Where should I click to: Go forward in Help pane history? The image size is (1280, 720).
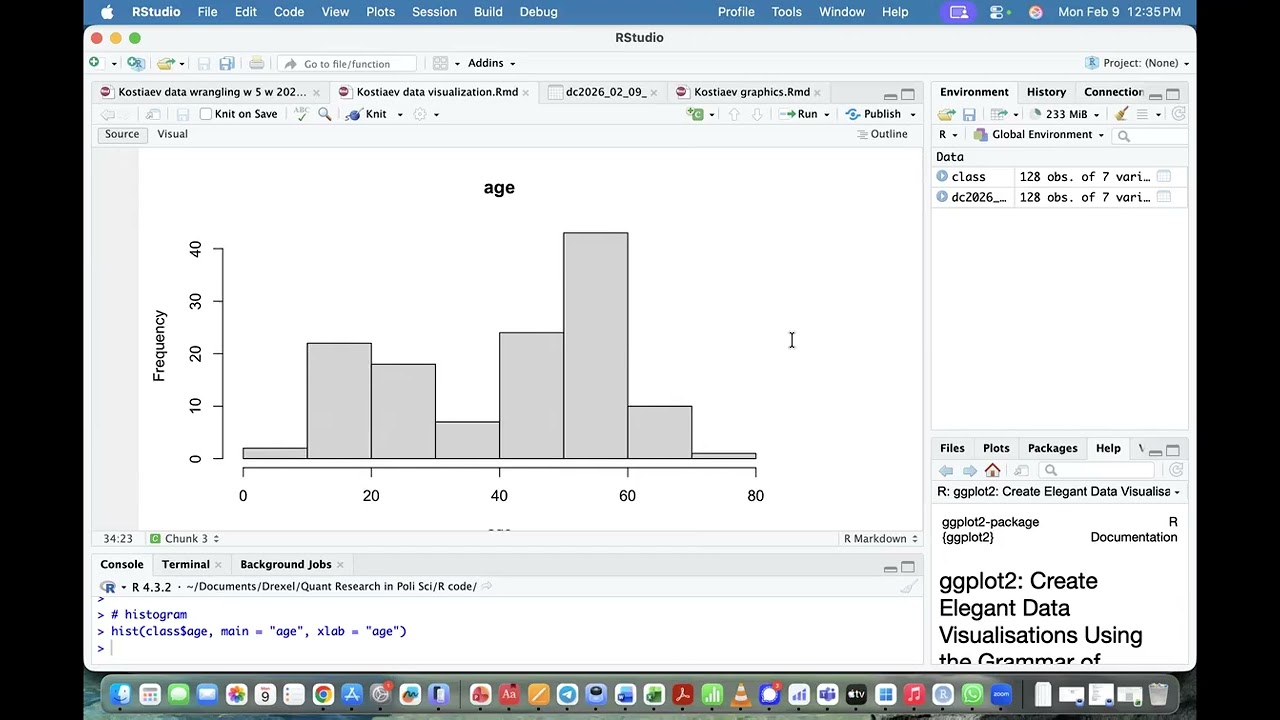[969, 470]
